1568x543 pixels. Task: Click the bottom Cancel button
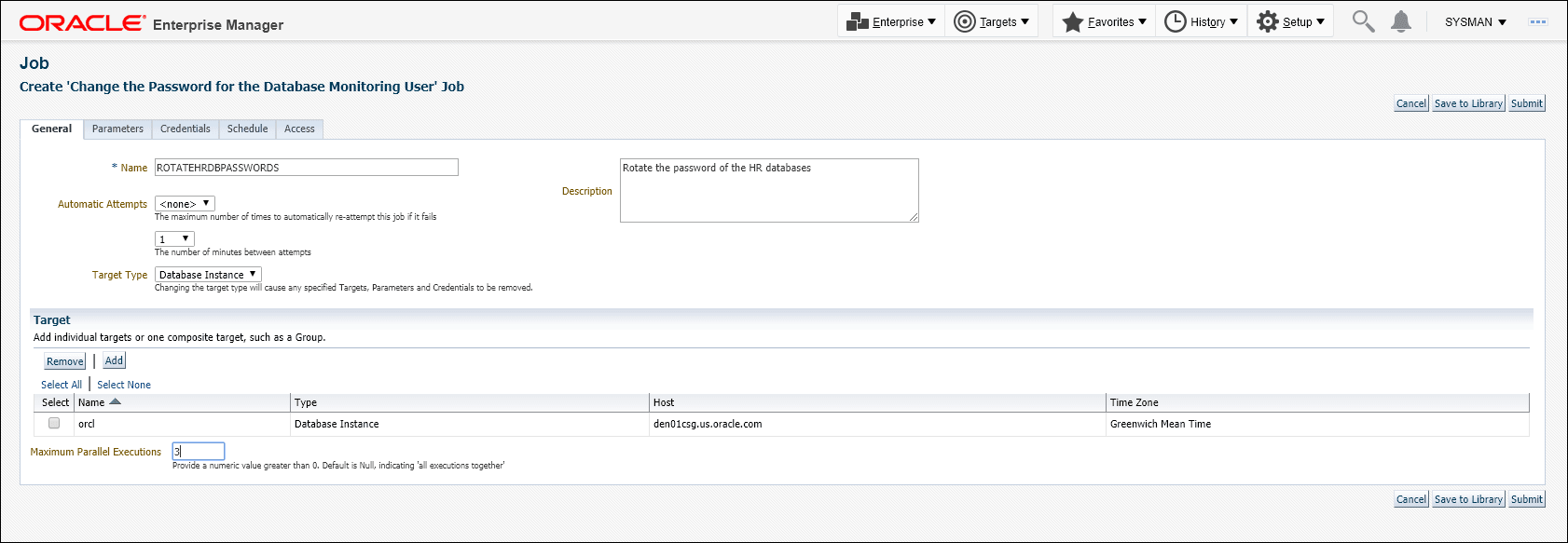tap(1411, 499)
